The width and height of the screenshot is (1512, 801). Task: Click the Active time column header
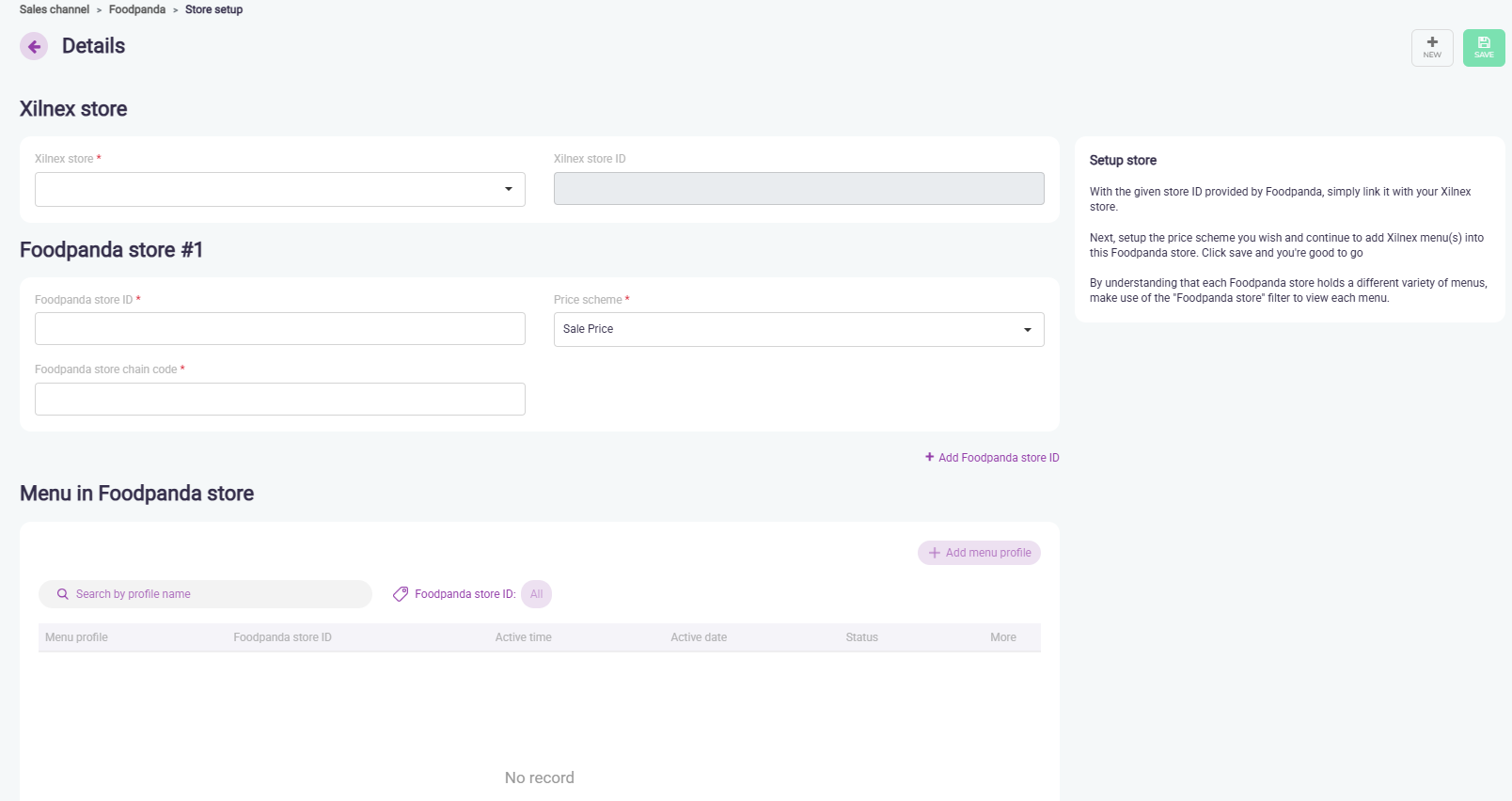(523, 637)
